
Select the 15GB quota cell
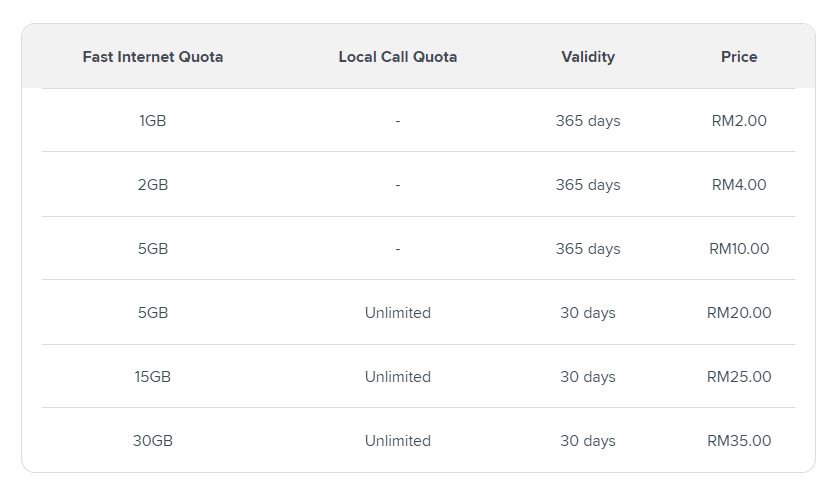pyautogui.click(x=153, y=377)
